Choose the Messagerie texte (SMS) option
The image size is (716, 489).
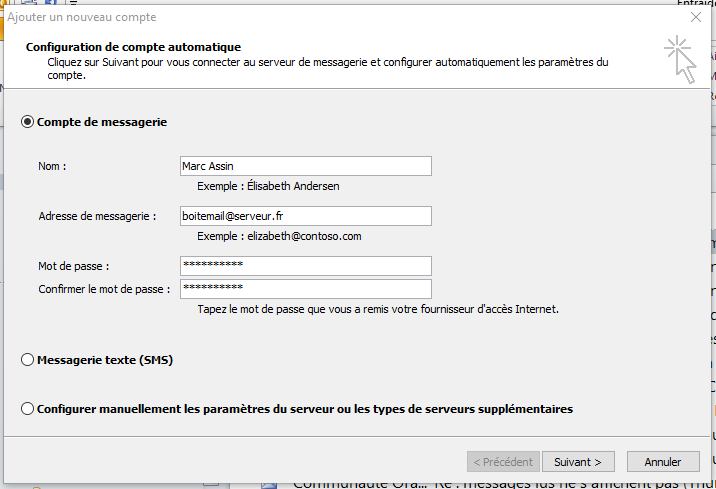(28, 360)
